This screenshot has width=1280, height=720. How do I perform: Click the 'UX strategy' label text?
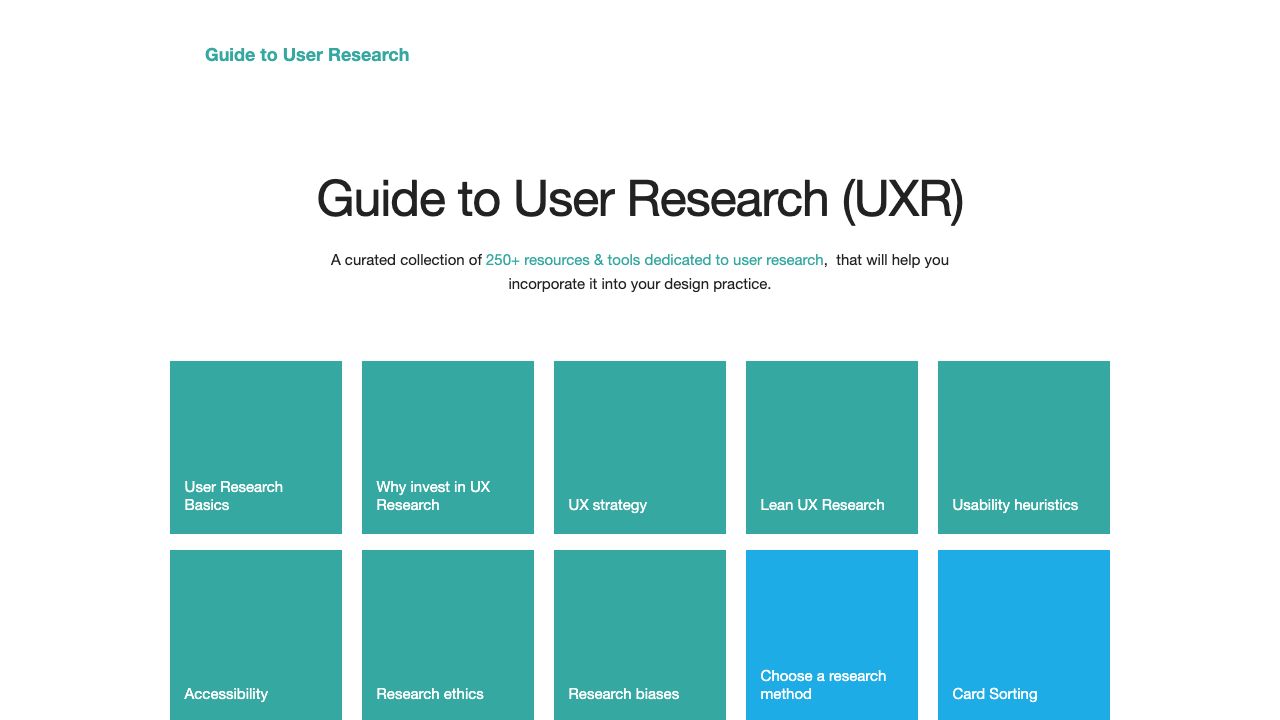click(x=607, y=505)
